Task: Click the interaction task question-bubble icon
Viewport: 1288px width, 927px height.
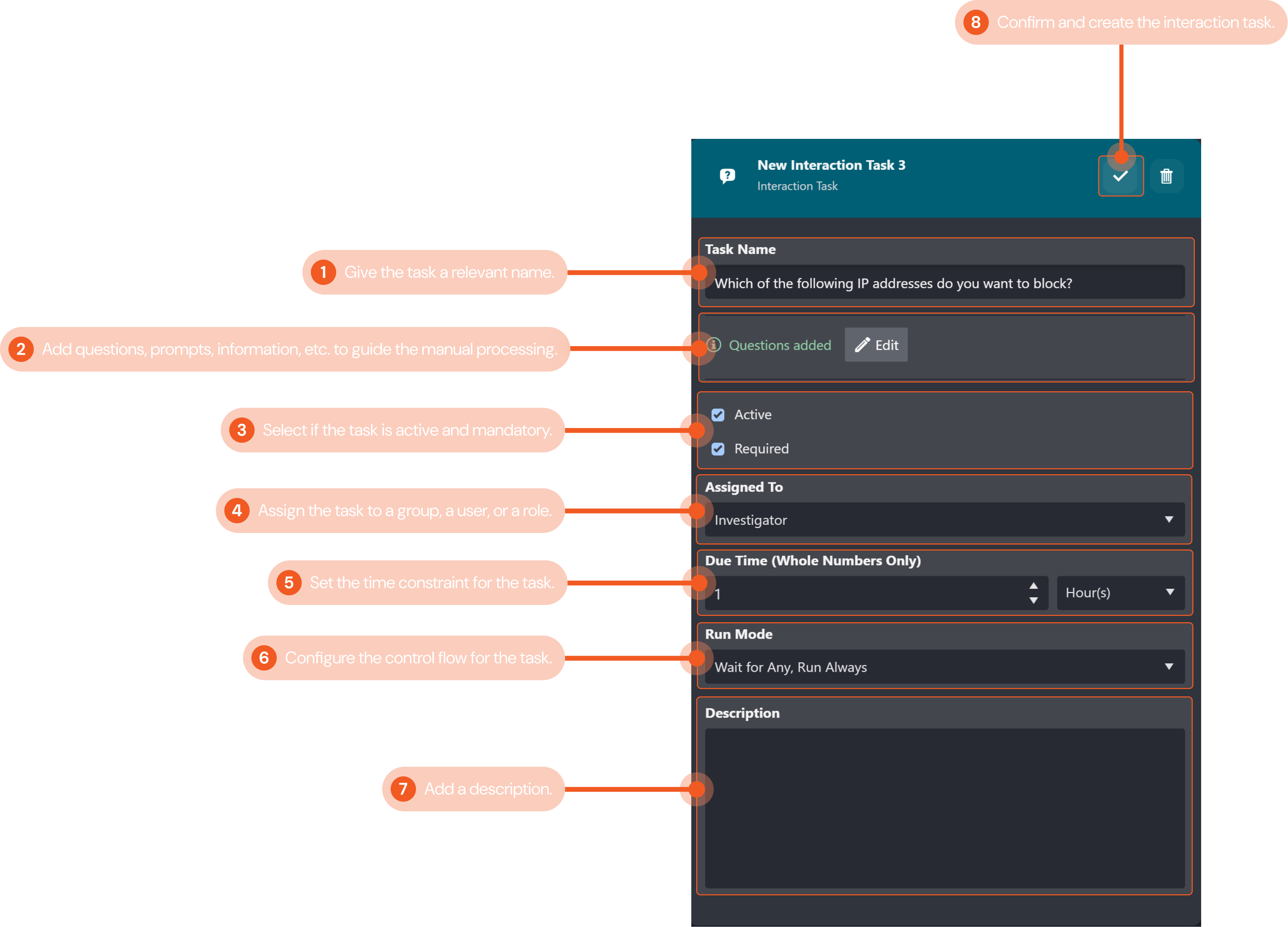Action: coord(727,176)
